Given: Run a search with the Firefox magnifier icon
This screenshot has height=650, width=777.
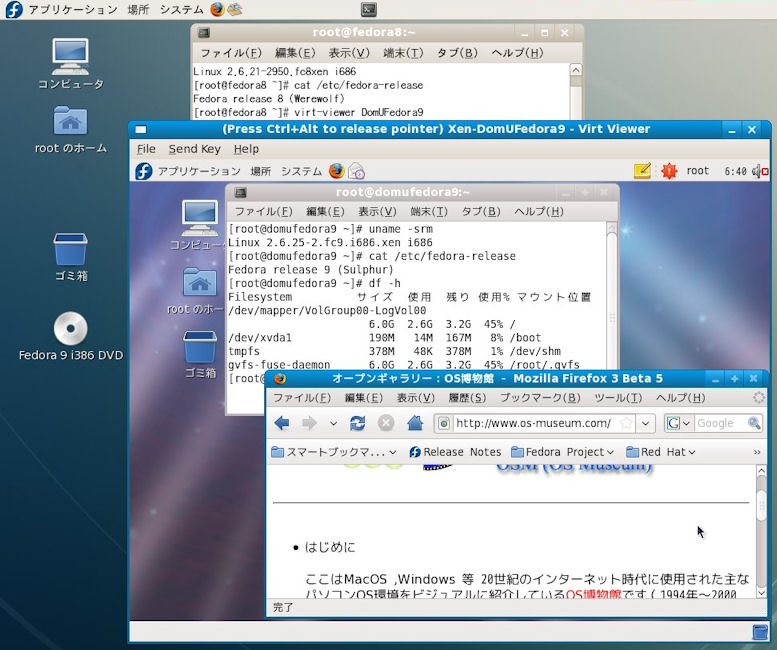Looking at the screenshot, I should (x=754, y=423).
